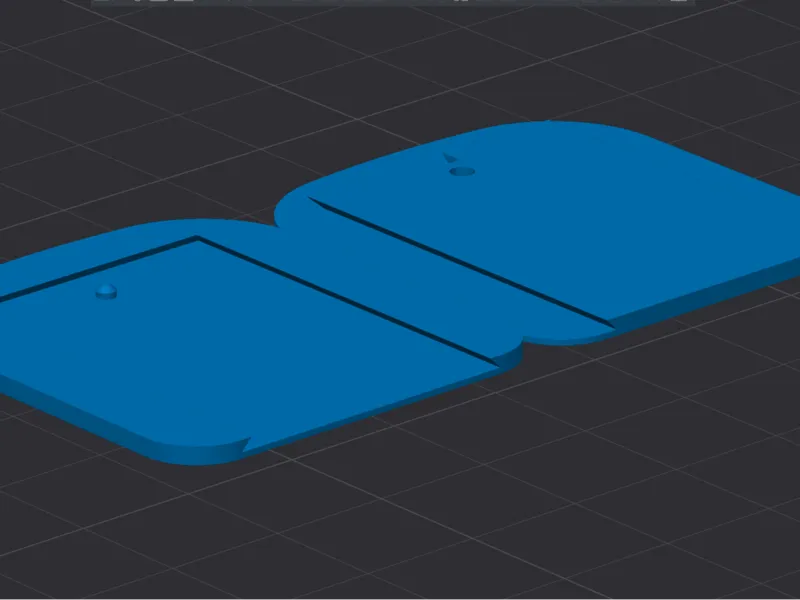The width and height of the screenshot is (800, 600).
Task: Click the raised border rim of left plate
Action: [128, 240]
